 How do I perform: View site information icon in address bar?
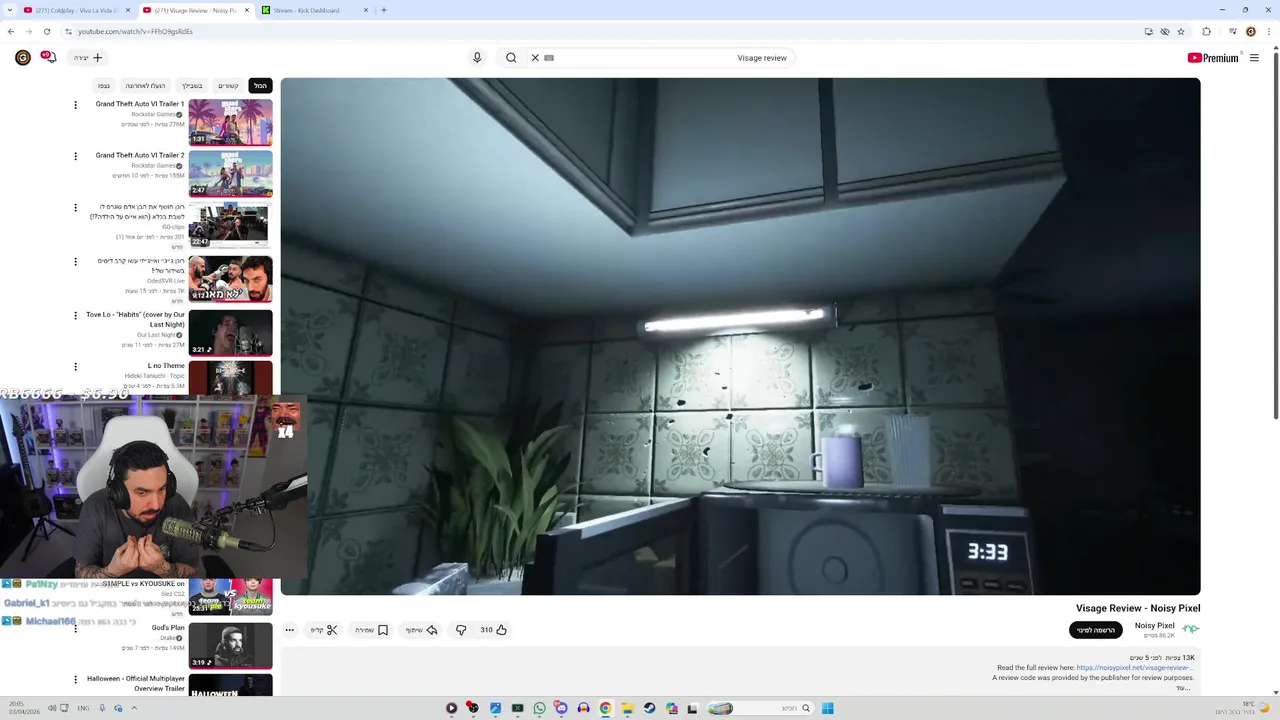tap(68, 31)
